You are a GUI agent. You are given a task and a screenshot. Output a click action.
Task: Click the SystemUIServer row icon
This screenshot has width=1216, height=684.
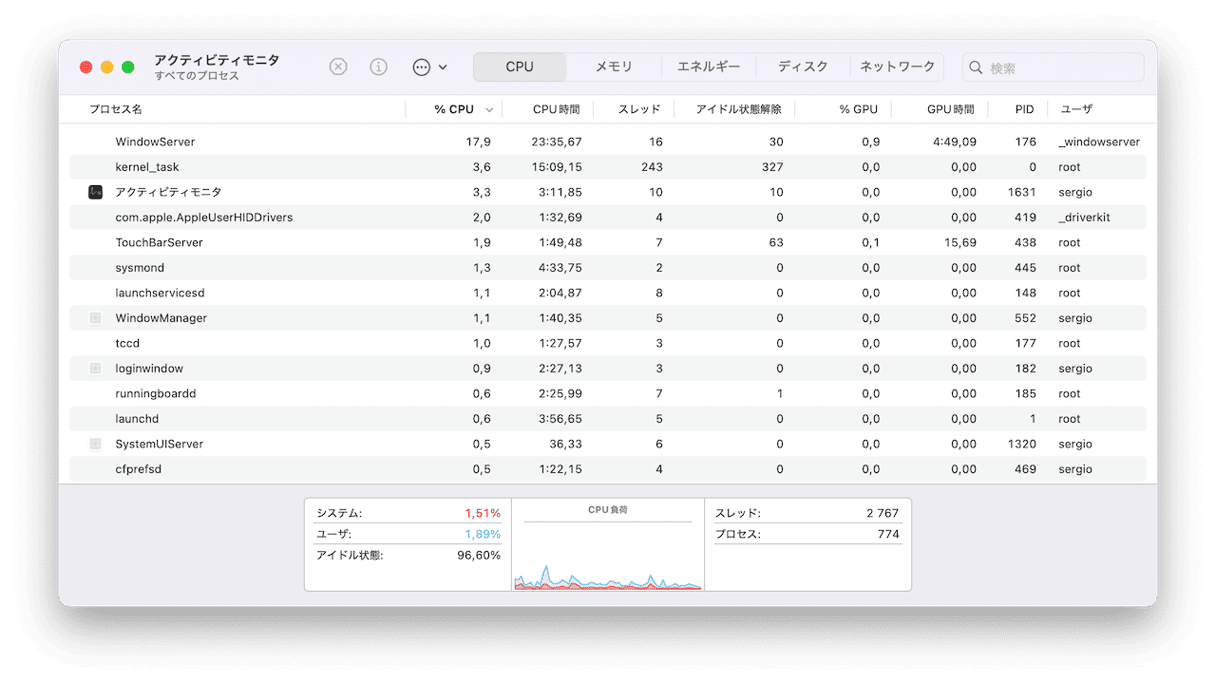point(96,444)
